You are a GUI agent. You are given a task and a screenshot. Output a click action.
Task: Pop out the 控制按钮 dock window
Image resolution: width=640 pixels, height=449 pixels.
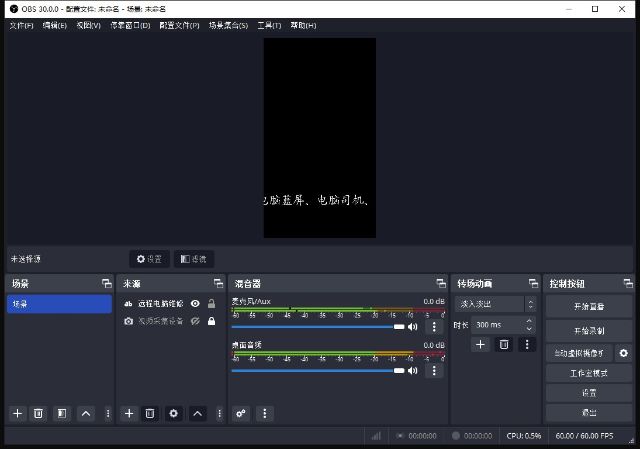click(628, 283)
